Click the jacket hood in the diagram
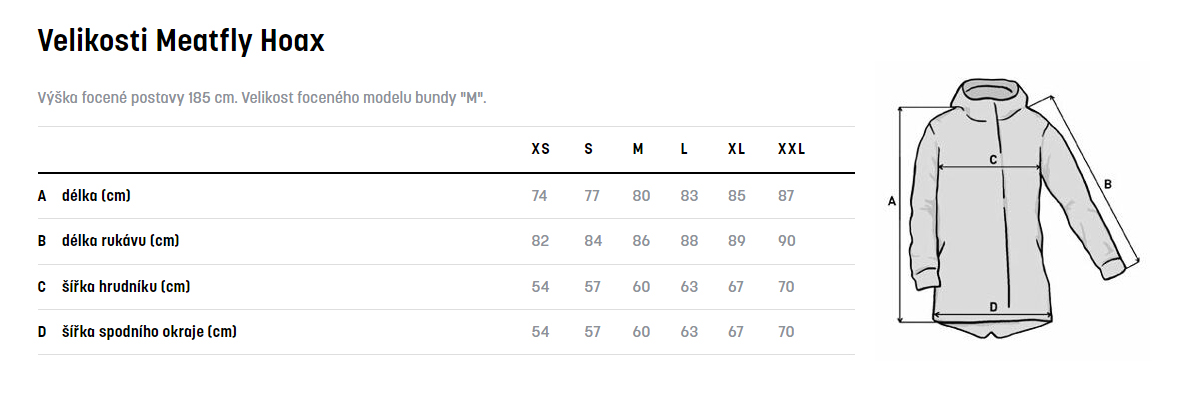Image resolution: width=1180 pixels, height=417 pixels. click(992, 95)
